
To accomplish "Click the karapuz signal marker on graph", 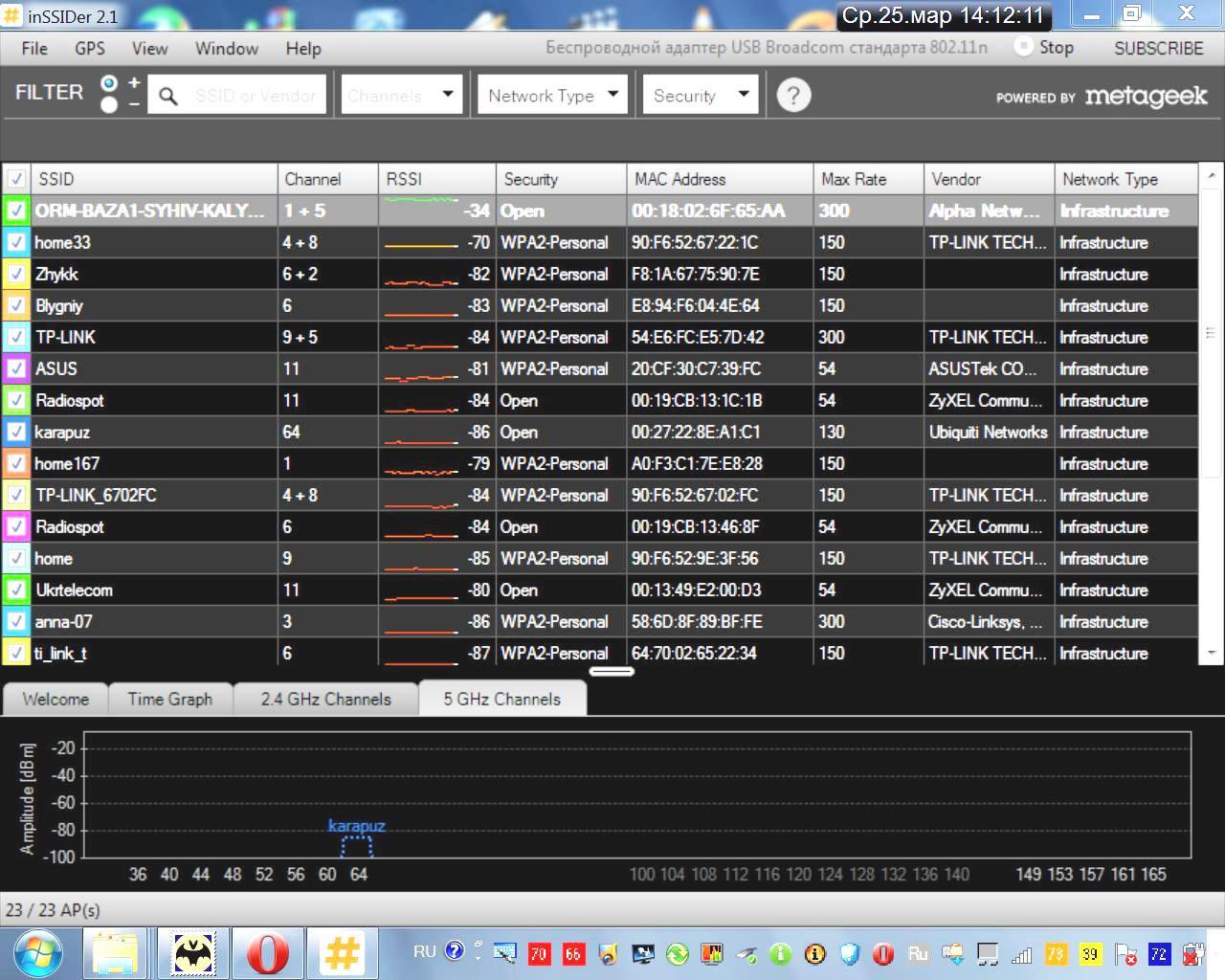I will [x=357, y=845].
